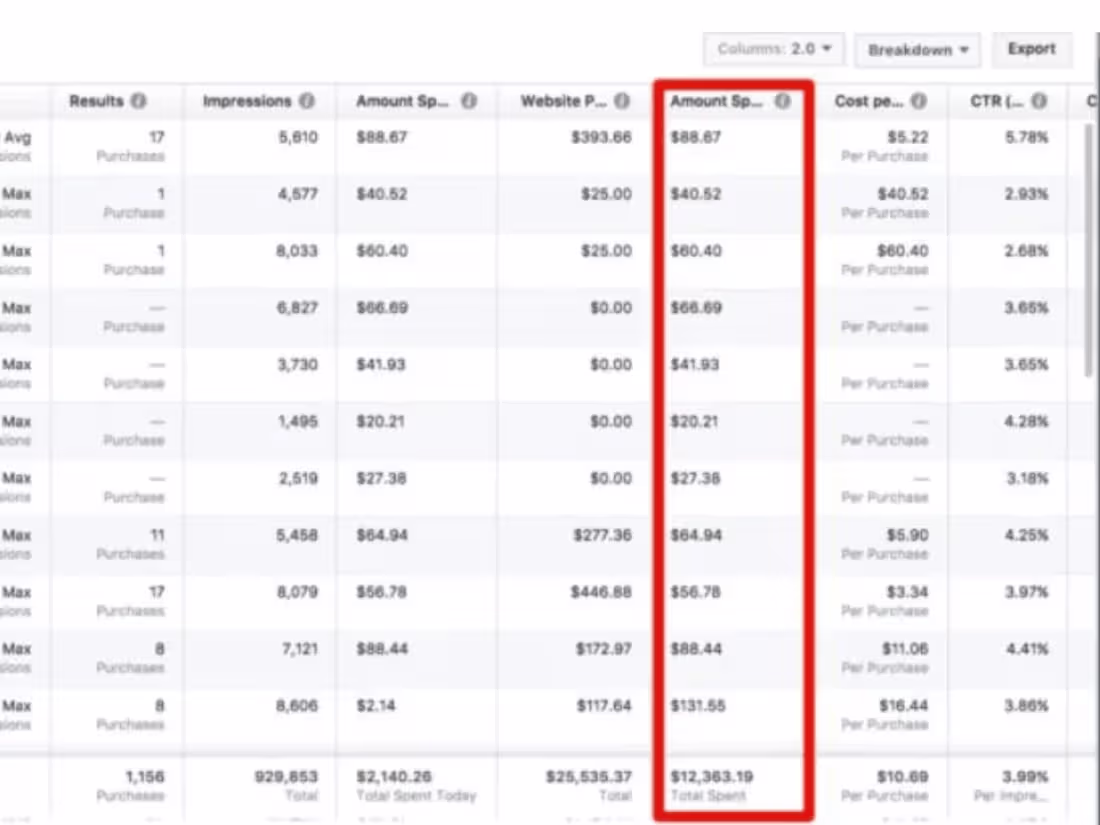This screenshot has height=825, width=1100.
Task: Click the Impressions column info icon
Action: click(306, 100)
